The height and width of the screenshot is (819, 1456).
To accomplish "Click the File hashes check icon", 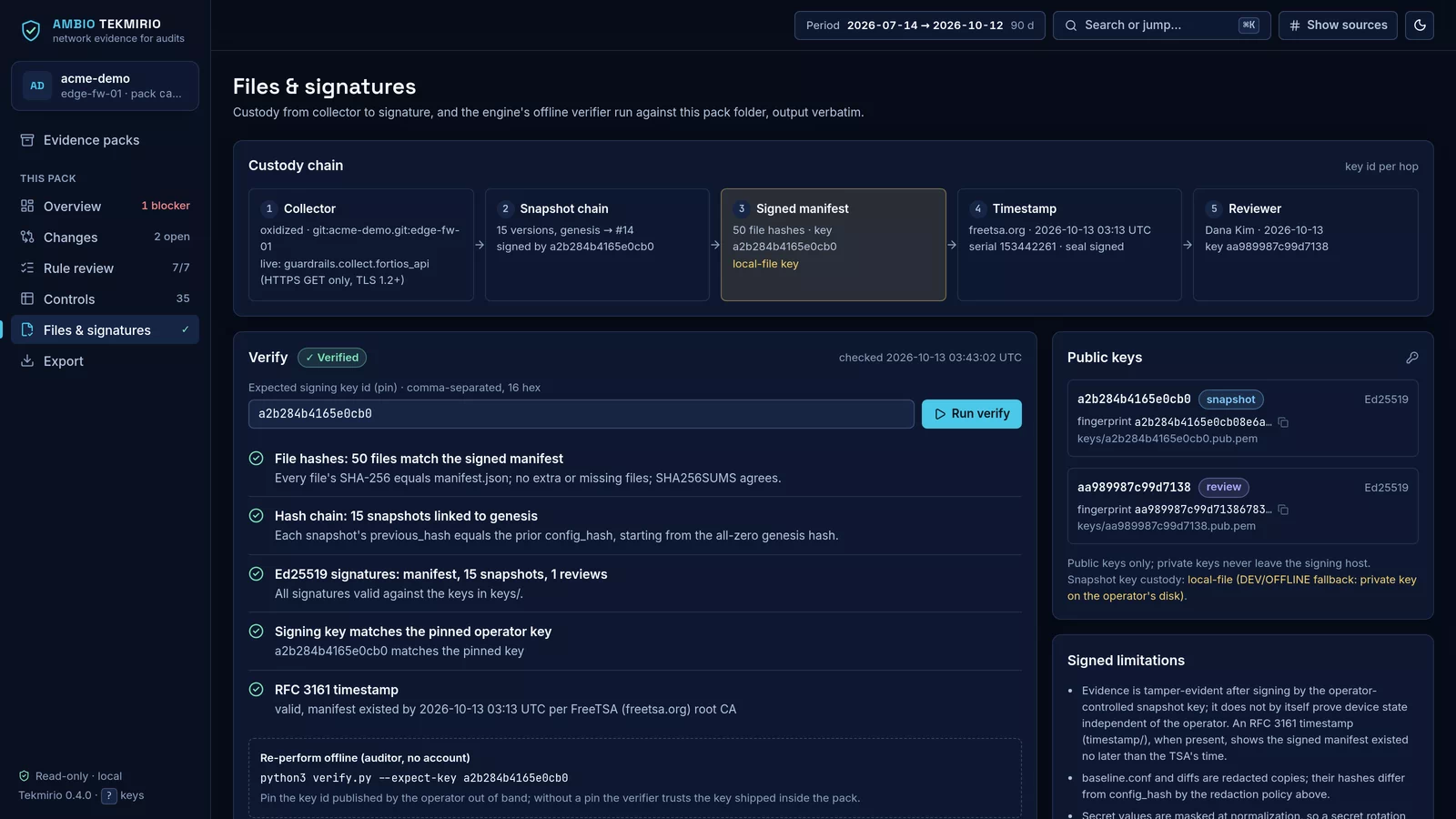I will (257, 459).
